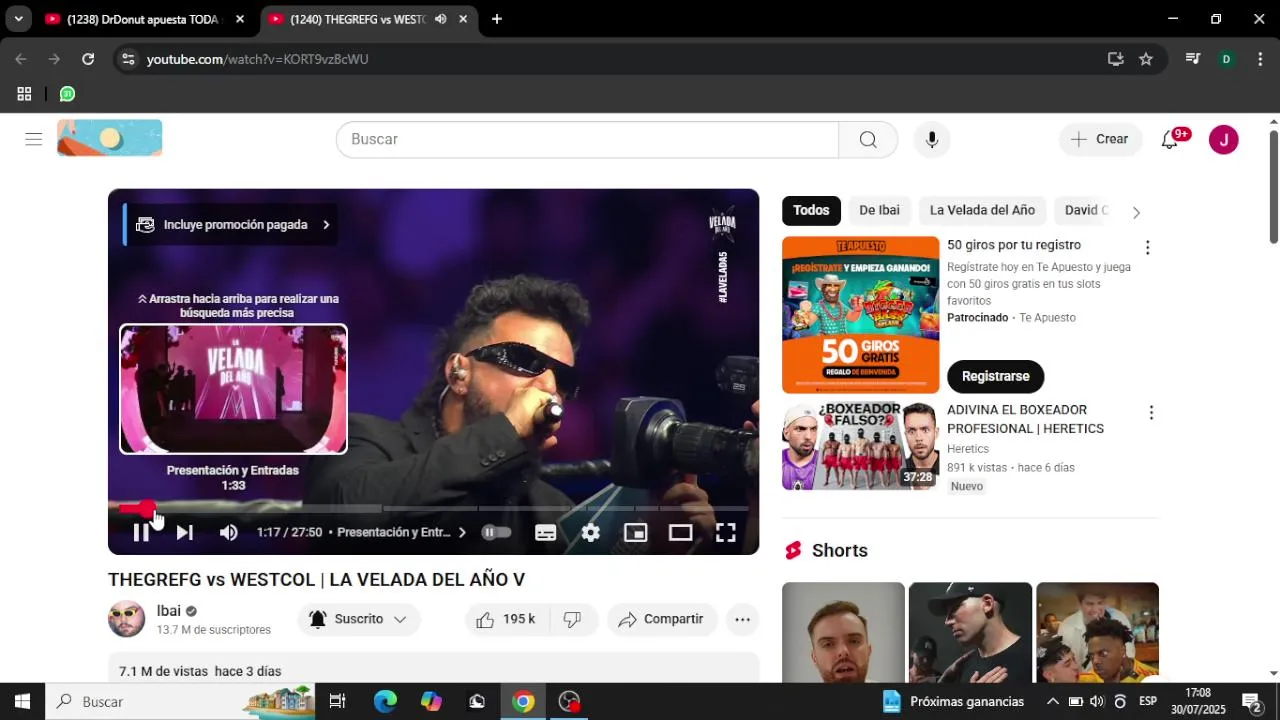Enter full screen mode
The image size is (1280, 720).
[726, 533]
